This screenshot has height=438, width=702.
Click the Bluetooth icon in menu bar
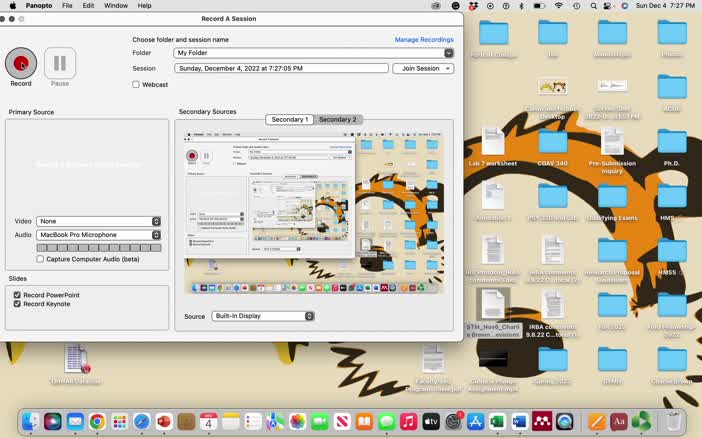point(521,6)
